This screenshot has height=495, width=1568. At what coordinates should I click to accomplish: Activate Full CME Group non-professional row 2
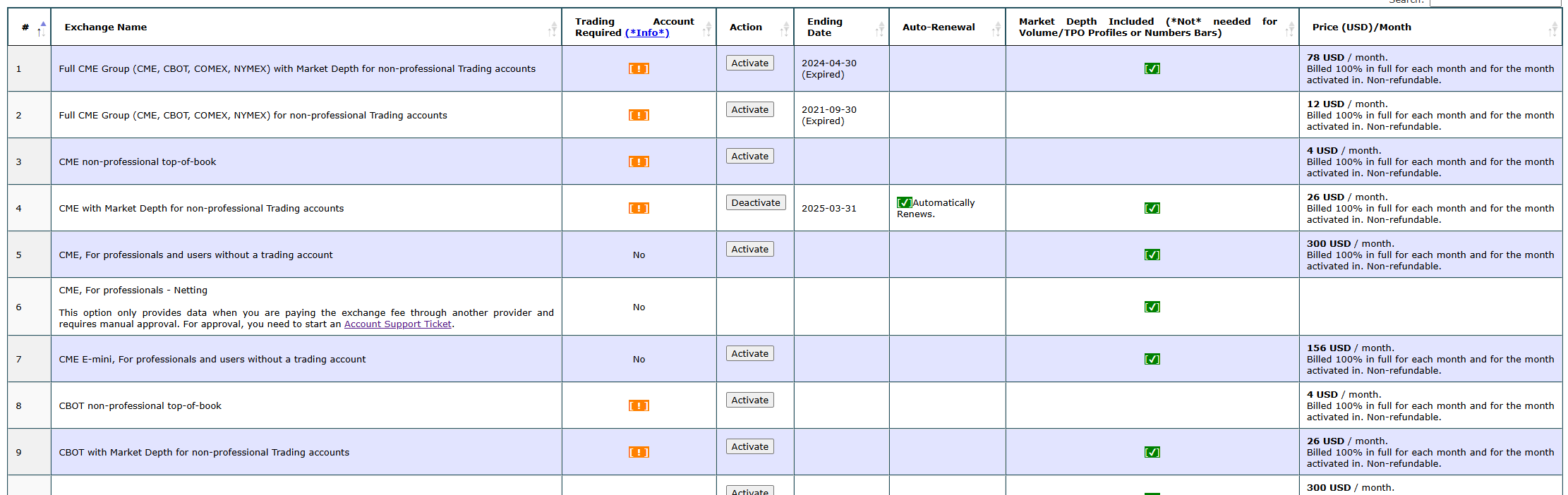[x=749, y=109]
